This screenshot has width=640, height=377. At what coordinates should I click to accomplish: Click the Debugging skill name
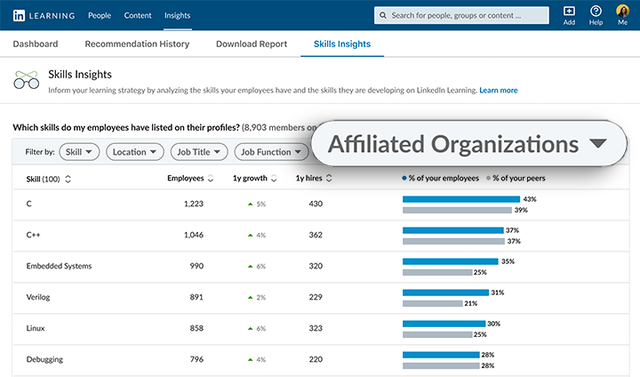point(44,359)
